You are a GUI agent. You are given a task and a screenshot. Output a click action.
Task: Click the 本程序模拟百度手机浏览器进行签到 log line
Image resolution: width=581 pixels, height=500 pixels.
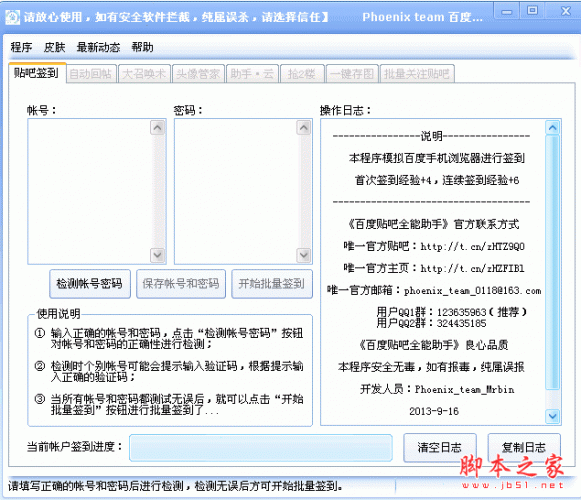click(437, 158)
